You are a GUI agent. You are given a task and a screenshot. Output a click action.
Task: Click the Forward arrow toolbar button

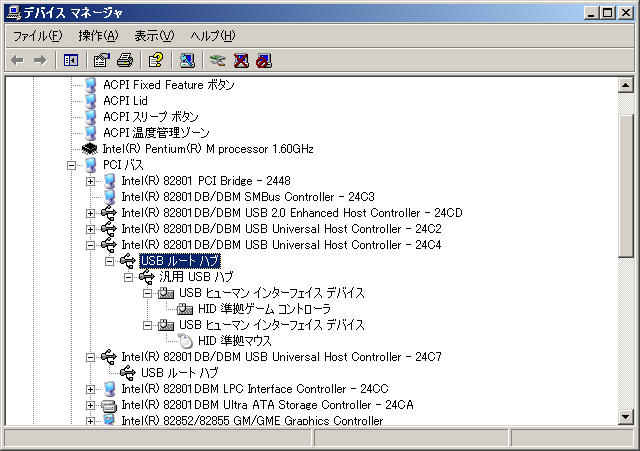point(40,61)
